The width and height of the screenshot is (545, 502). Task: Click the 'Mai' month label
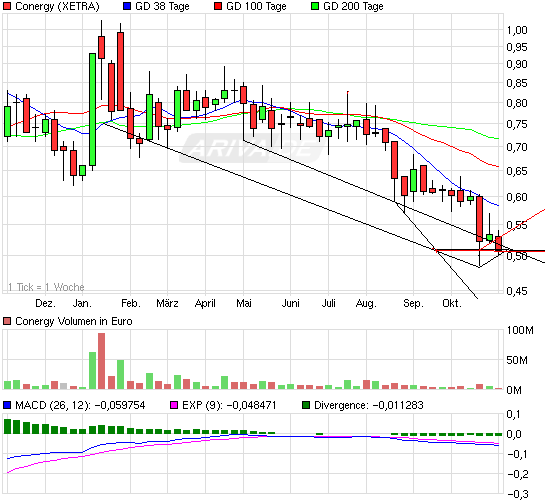tap(244, 303)
